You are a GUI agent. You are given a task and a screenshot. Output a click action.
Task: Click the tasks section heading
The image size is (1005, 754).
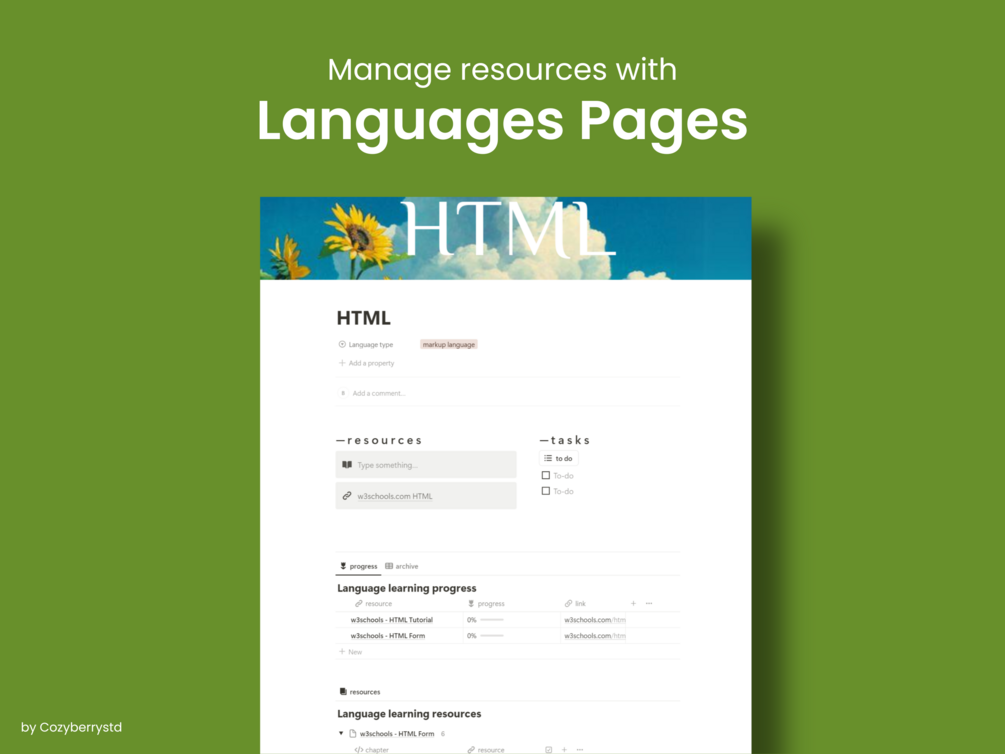pos(565,440)
